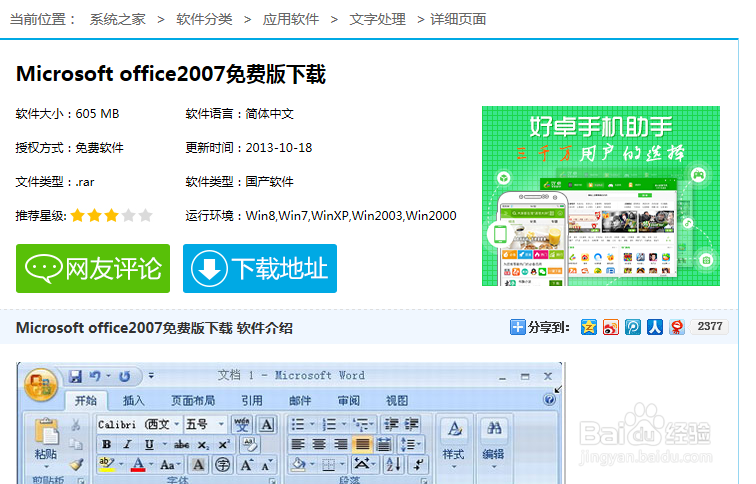Go to 文字处理 breadcrumb link

coord(378,19)
